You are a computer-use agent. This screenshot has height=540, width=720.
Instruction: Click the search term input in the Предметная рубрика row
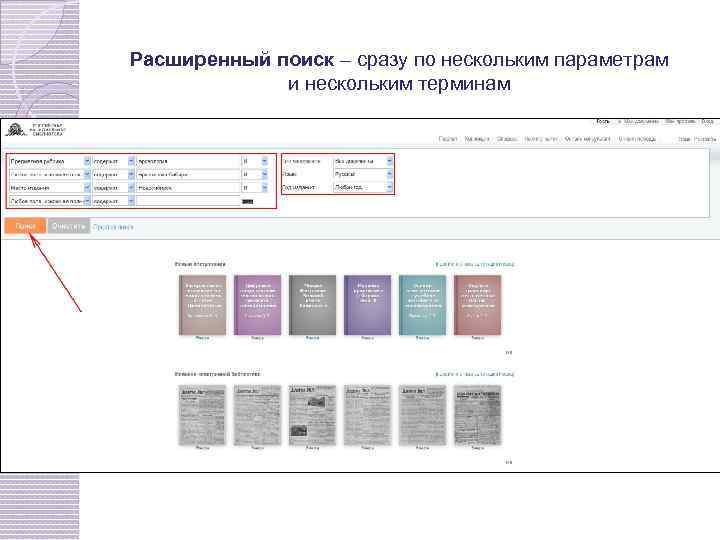[x=188, y=162]
